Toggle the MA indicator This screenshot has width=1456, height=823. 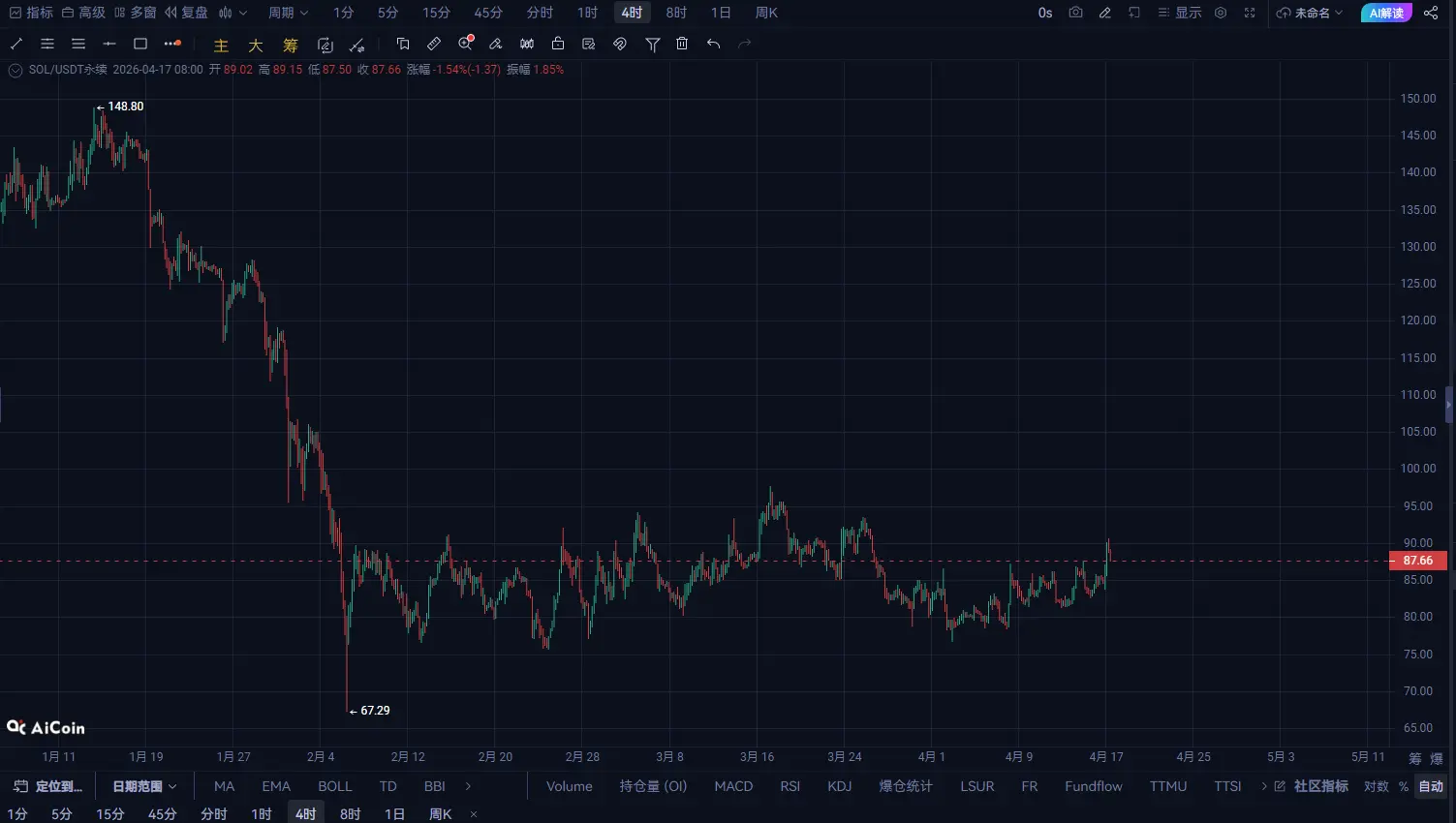pyautogui.click(x=224, y=786)
